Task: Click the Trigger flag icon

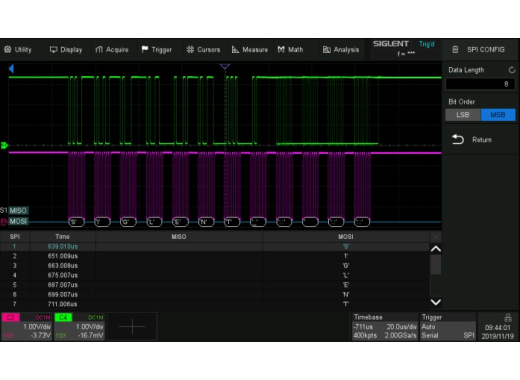Action: coord(145,49)
